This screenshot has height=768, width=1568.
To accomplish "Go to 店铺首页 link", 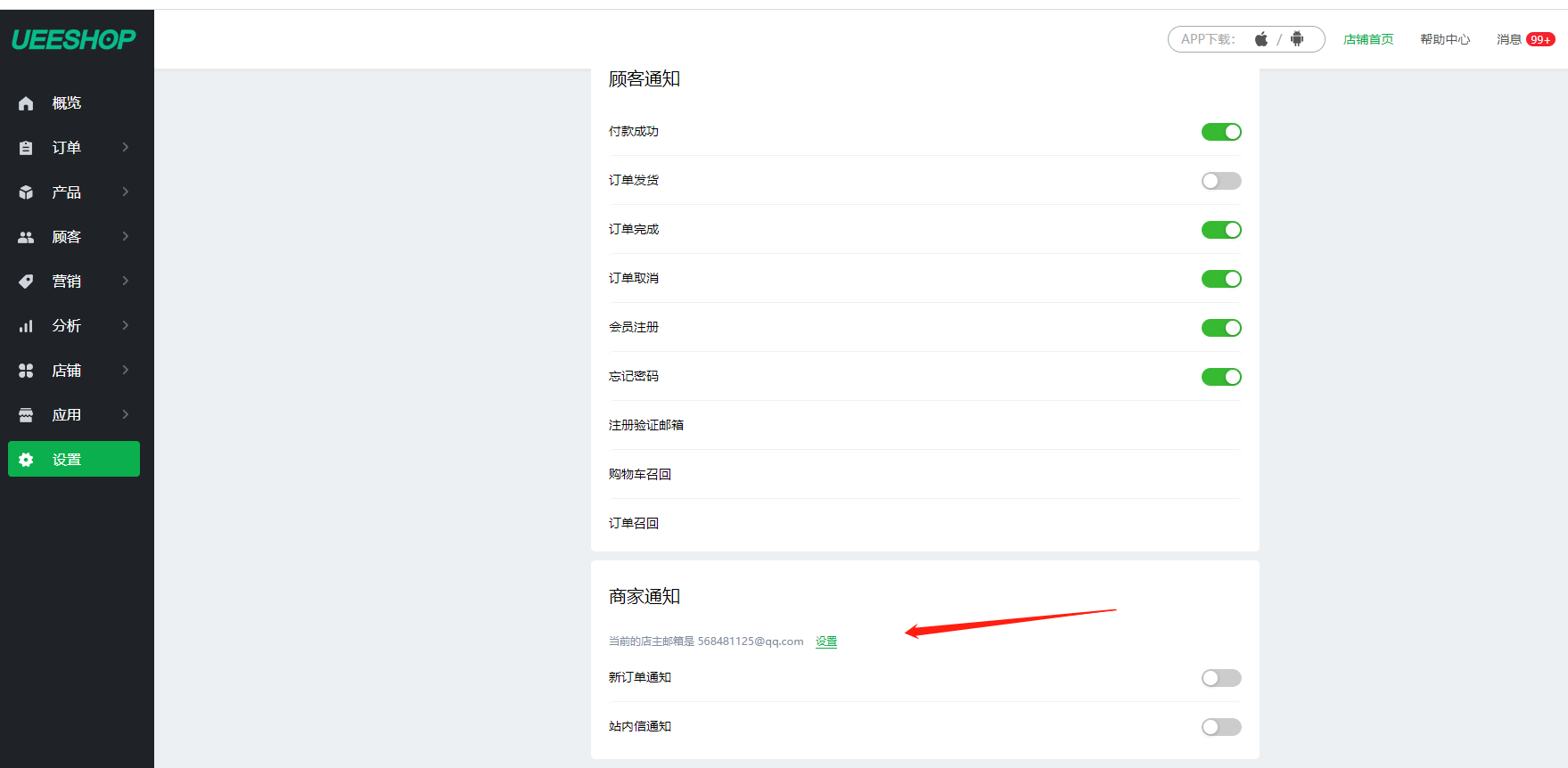I will [x=1367, y=39].
